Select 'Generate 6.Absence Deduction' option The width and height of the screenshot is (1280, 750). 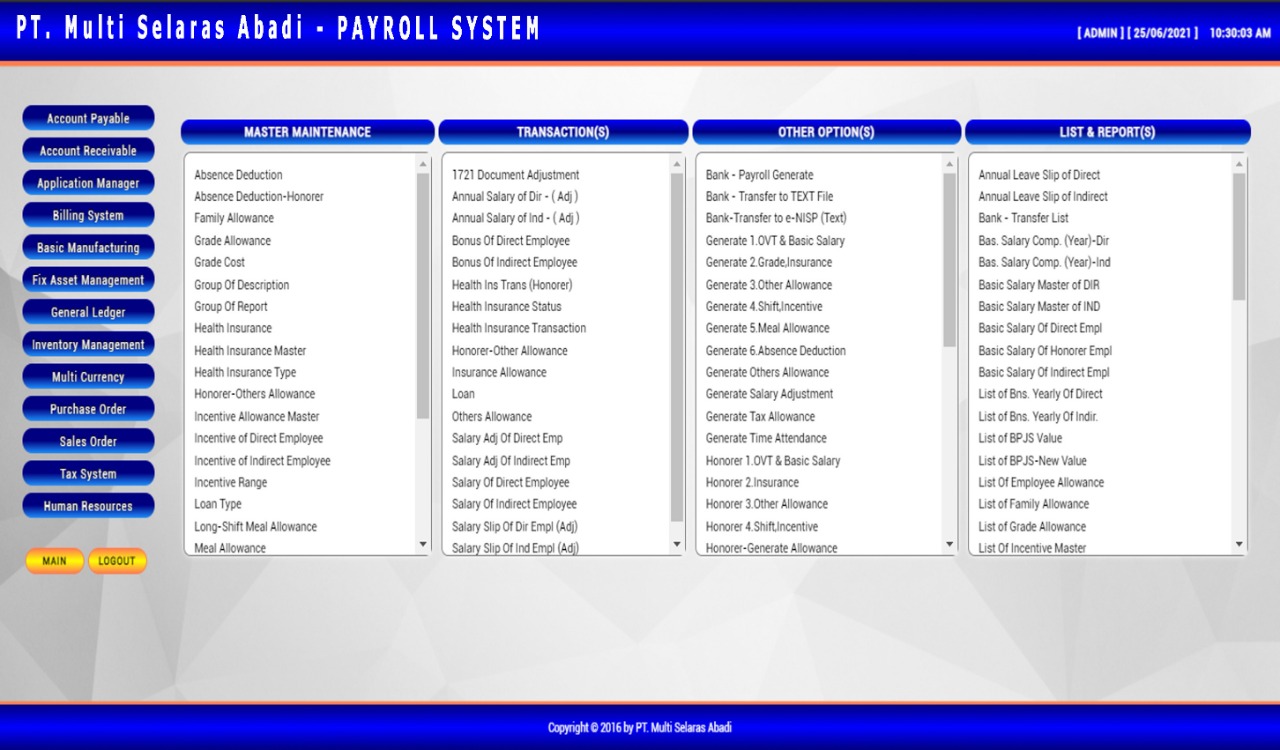point(776,351)
